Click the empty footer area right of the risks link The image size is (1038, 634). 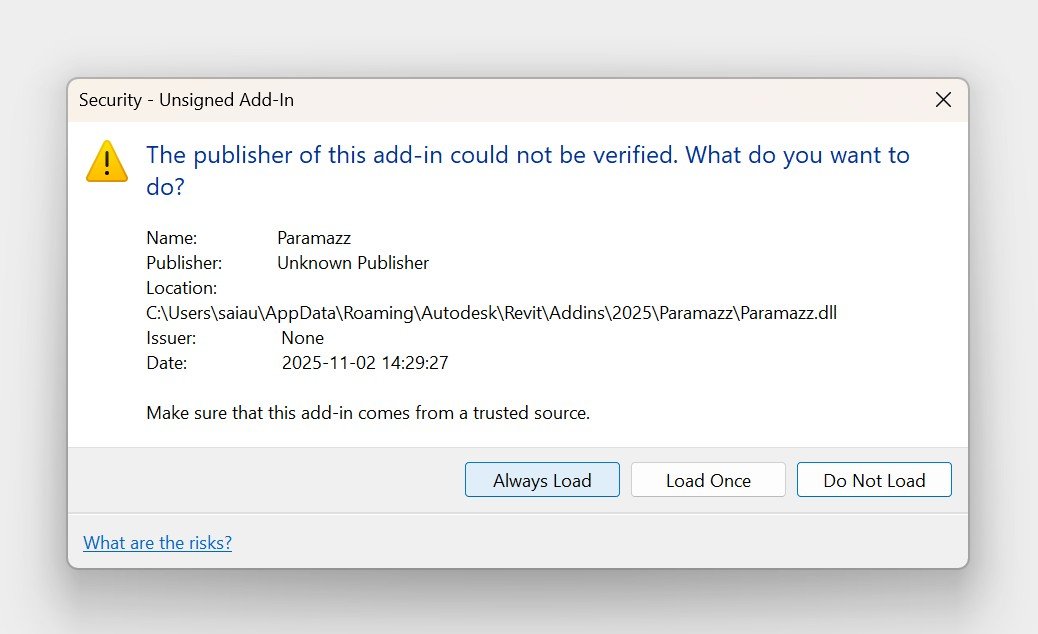pos(600,542)
